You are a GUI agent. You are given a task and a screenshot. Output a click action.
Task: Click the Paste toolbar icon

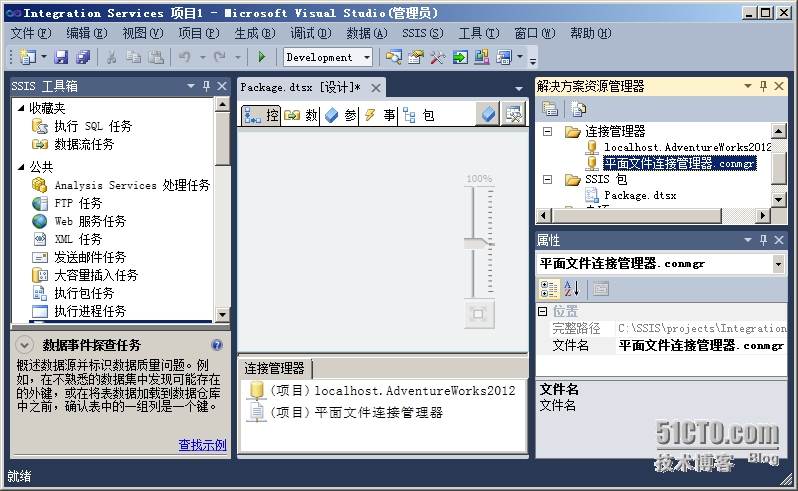point(155,57)
